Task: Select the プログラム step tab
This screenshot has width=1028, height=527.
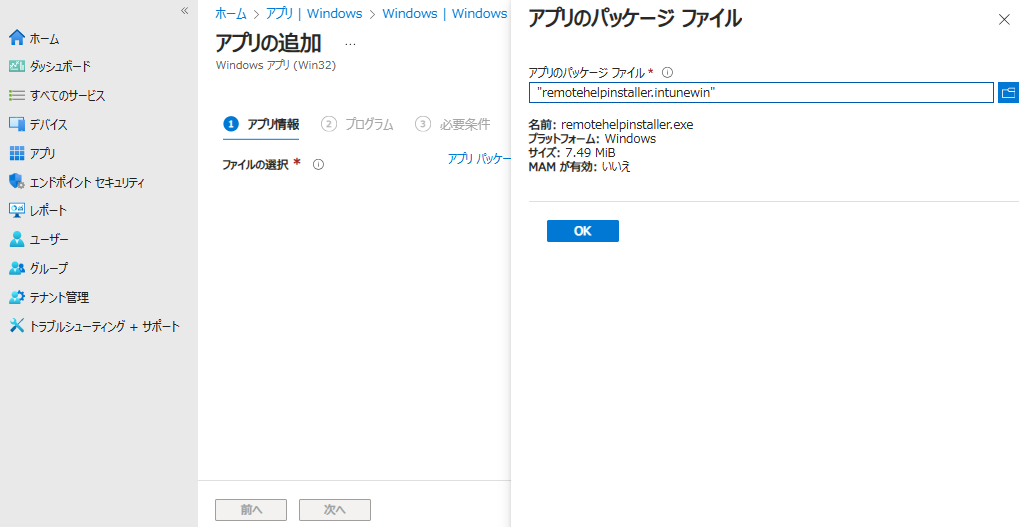Action: 357,124
